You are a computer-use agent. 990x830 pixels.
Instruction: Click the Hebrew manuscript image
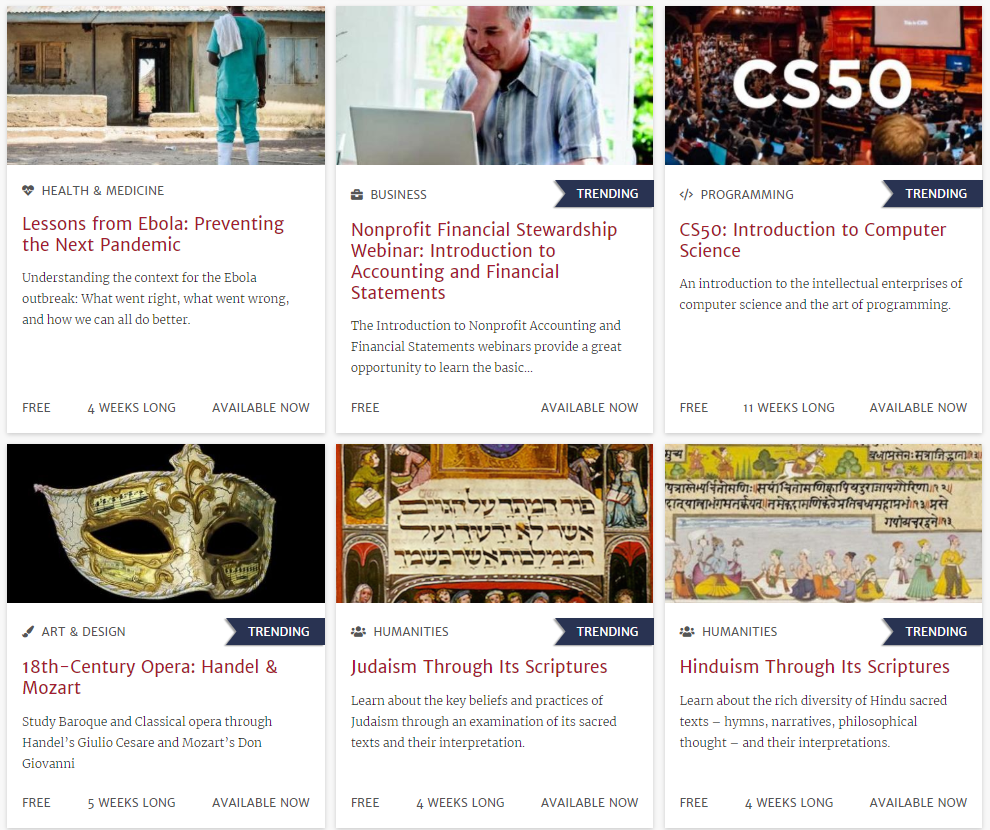[494, 523]
